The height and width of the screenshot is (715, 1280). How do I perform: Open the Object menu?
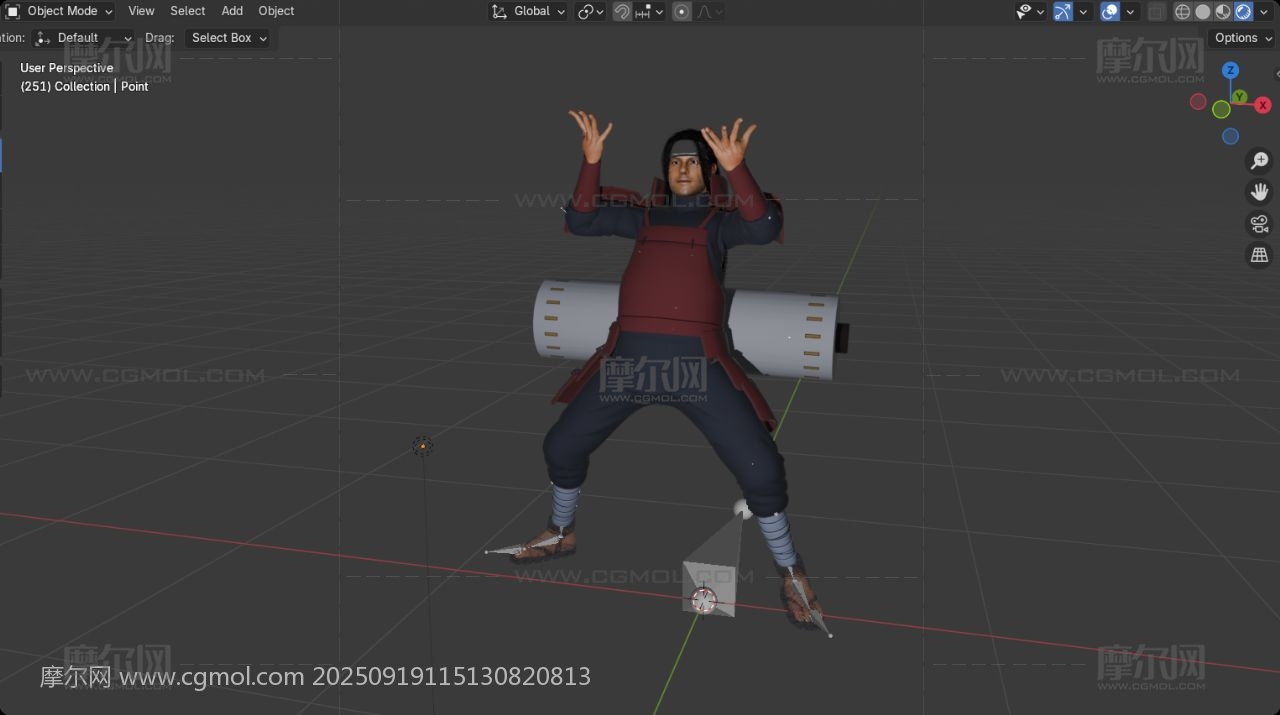[x=276, y=11]
